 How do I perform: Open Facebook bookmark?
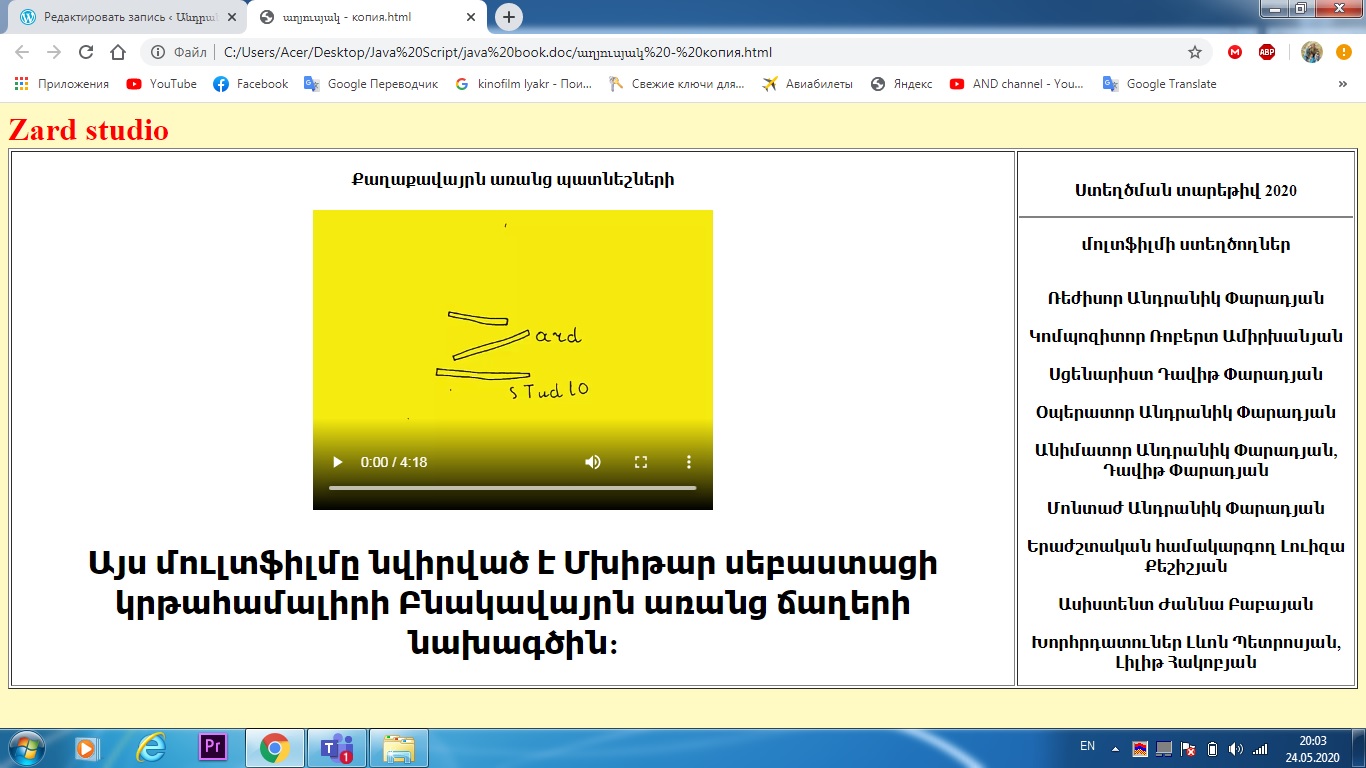pyautogui.click(x=251, y=84)
